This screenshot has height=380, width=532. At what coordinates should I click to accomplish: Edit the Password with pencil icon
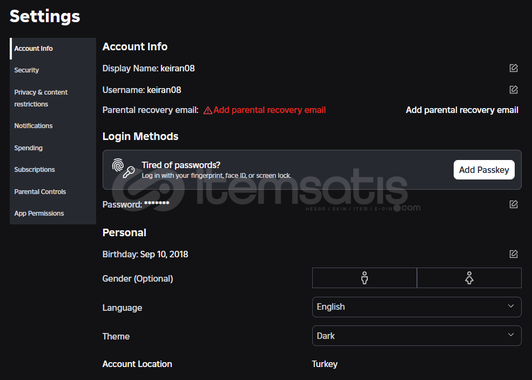tap(513, 204)
